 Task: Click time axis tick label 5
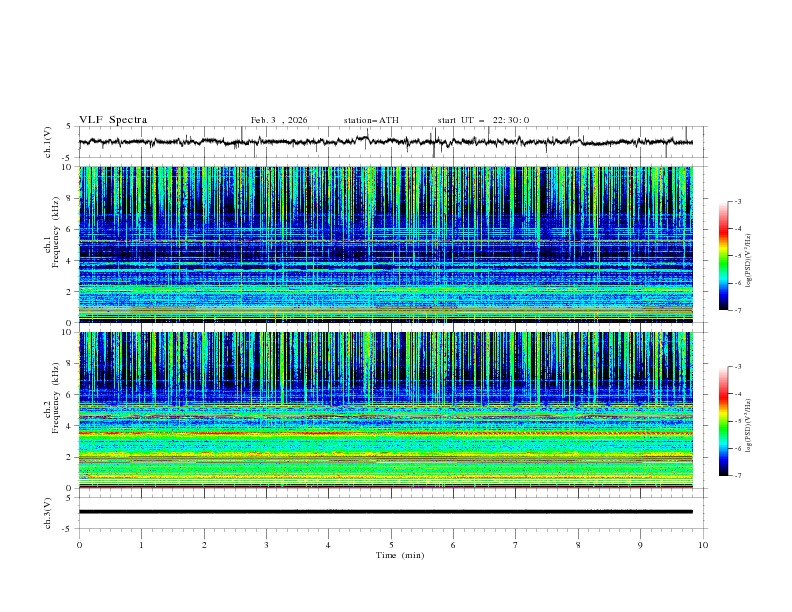tap(391, 545)
